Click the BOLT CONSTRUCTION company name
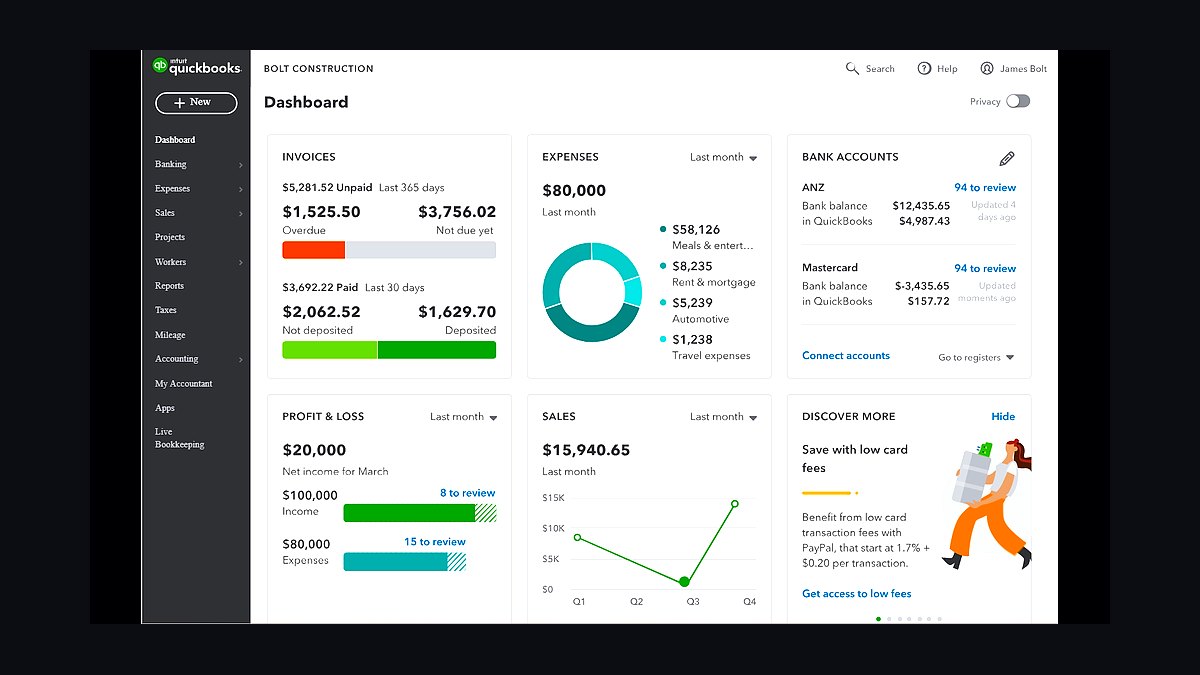 [319, 69]
